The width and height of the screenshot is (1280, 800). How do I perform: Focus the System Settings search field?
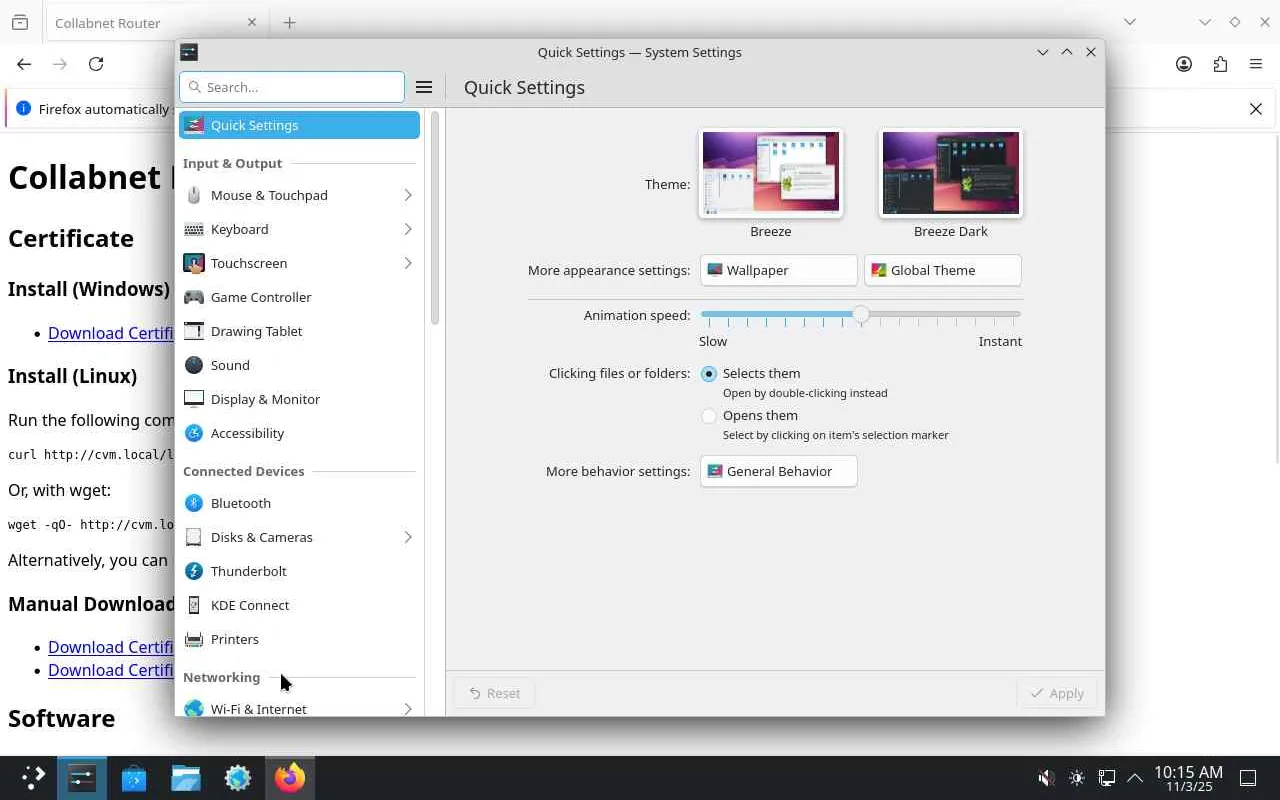tap(292, 87)
